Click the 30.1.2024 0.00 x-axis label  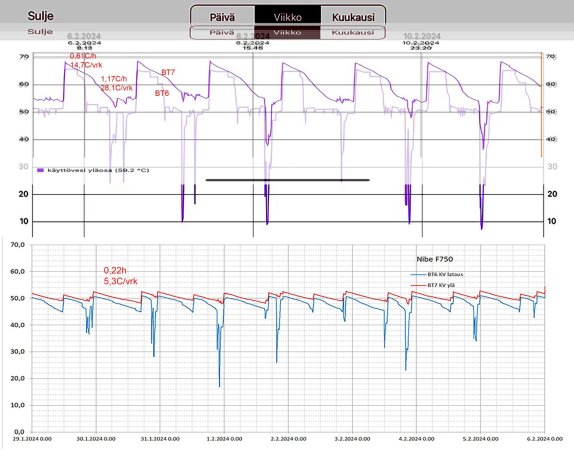96,439
